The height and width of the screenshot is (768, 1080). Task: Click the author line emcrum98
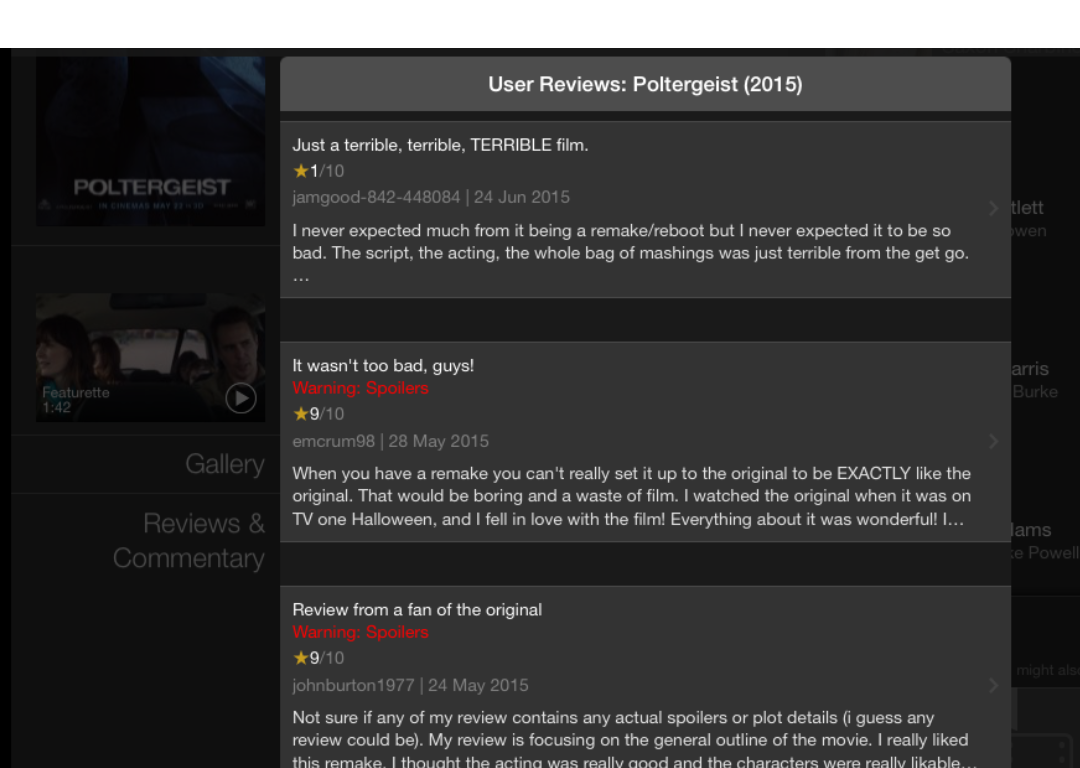click(333, 441)
